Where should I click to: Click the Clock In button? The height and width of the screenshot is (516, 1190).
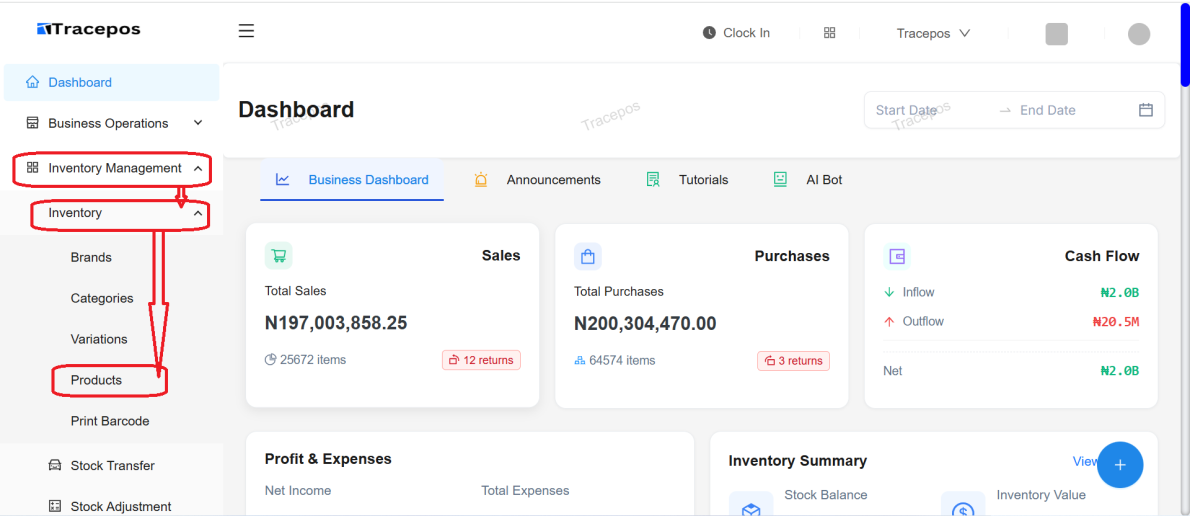click(736, 33)
